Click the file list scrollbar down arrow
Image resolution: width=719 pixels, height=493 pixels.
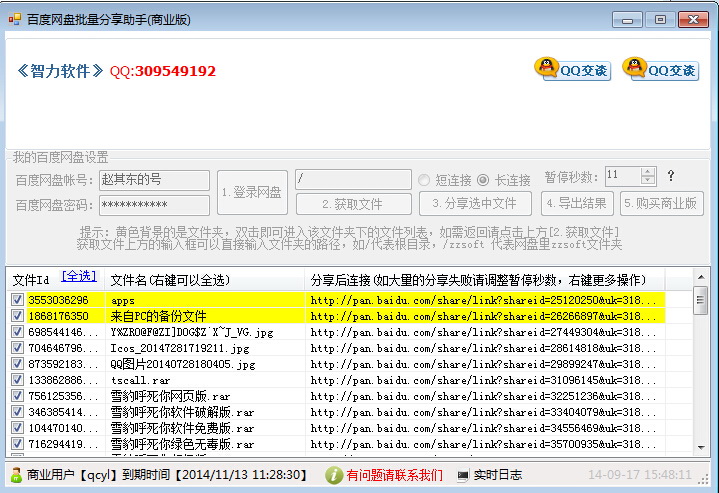tap(701, 452)
